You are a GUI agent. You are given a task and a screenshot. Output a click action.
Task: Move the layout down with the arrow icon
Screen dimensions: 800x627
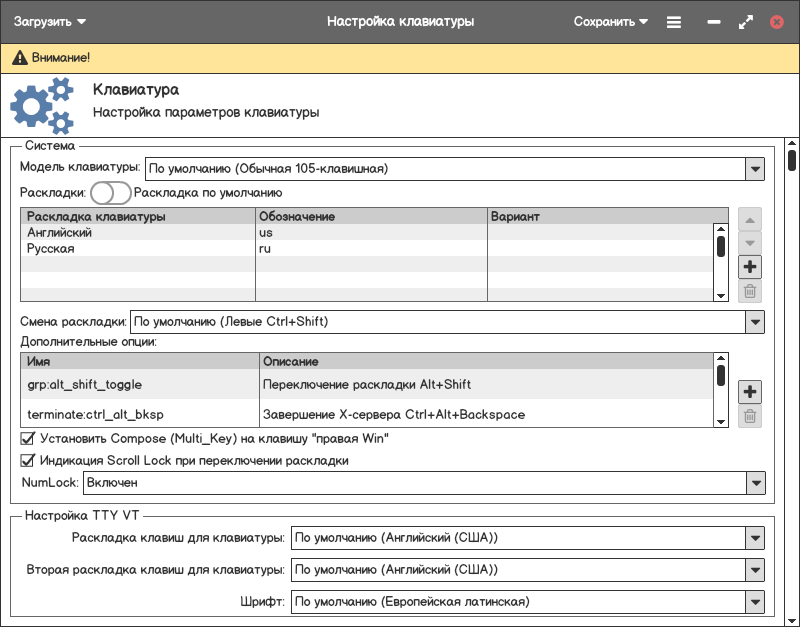pyautogui.click(x=750, y=243)
